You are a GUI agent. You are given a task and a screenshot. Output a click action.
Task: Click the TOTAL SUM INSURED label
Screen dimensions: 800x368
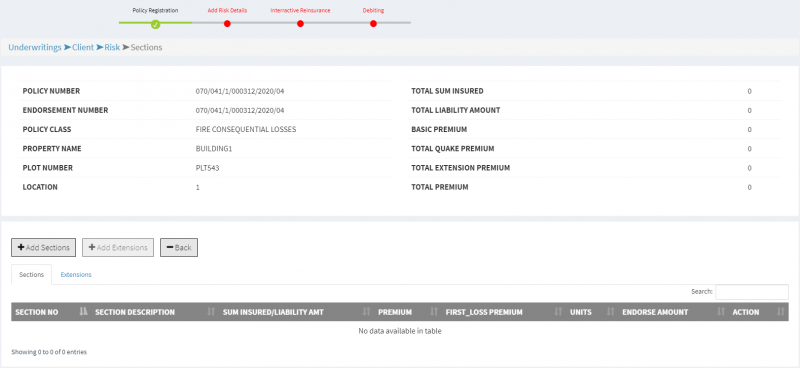(x=447, y=91)
